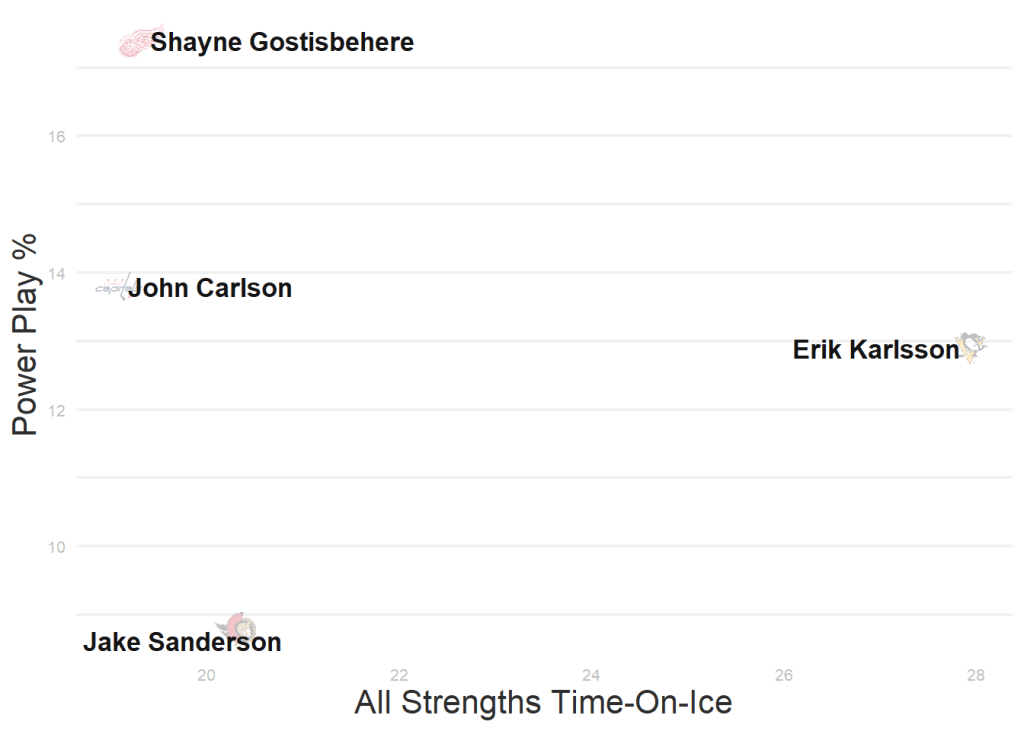Click the Washington Capitals logo
The width and height of the screenshot is (1024, 731).
click(x=113, y=288)
